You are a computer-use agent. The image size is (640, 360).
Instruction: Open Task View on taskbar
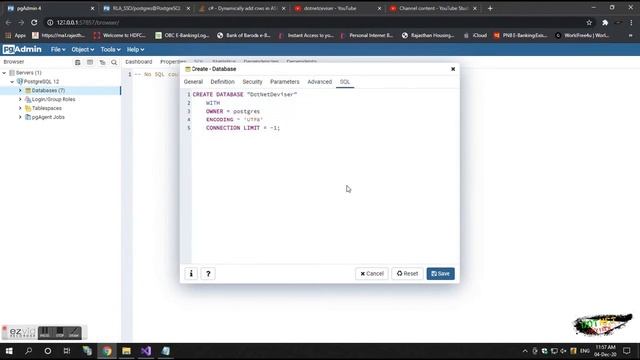point(67,351)
